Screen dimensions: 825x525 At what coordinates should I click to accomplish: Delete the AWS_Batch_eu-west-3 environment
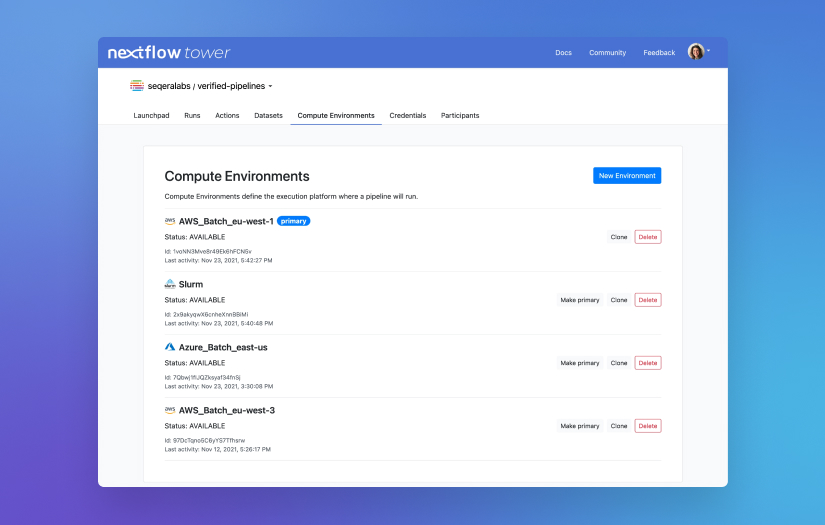648,426
